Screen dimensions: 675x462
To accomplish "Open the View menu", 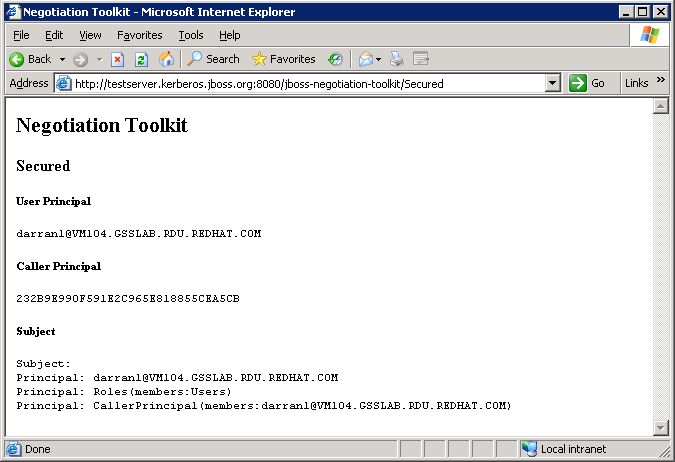I will point(90,35).
